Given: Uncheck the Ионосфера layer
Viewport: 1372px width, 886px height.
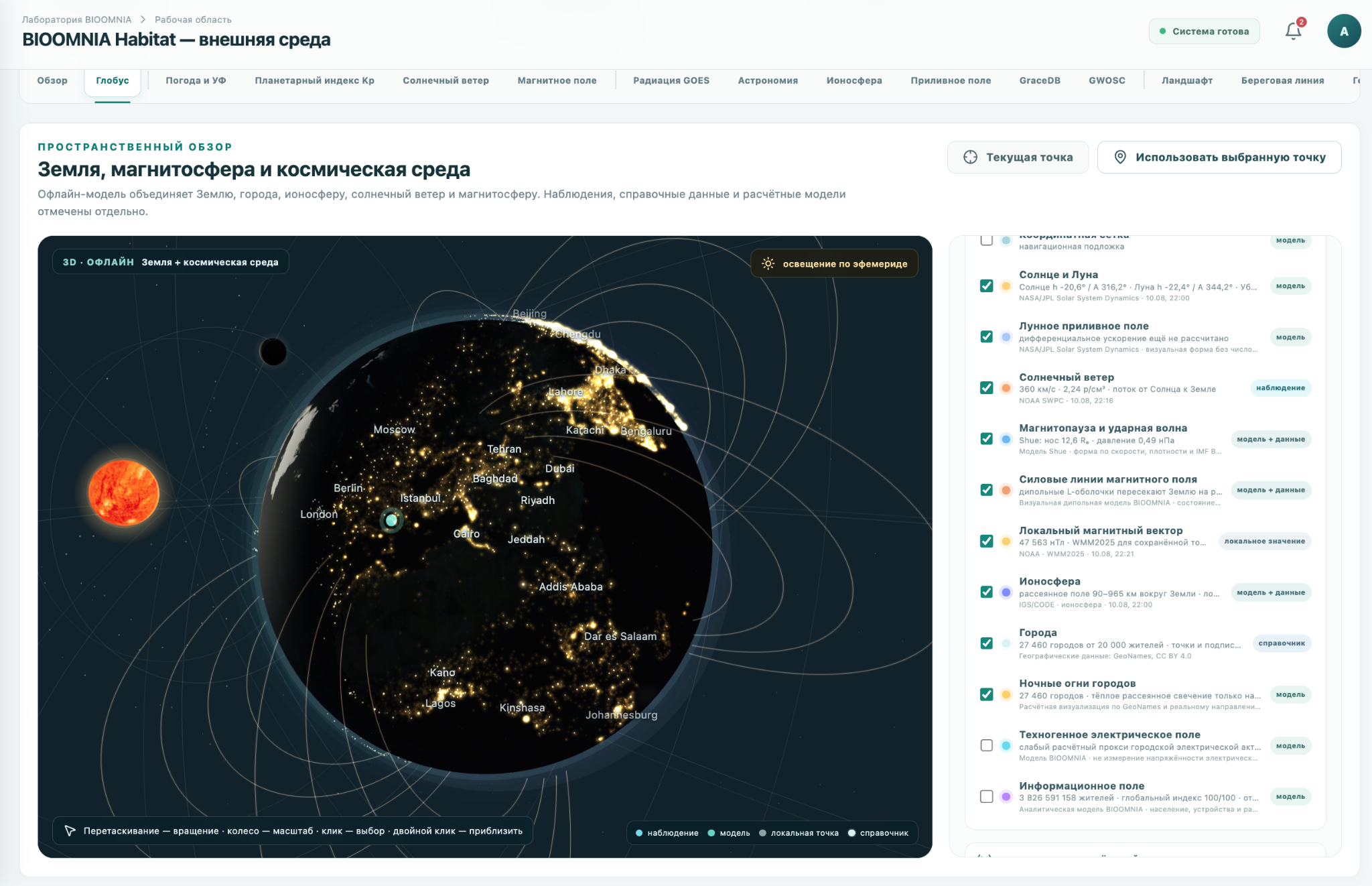Looking at the screenshot, I should (x=986, y=592).
